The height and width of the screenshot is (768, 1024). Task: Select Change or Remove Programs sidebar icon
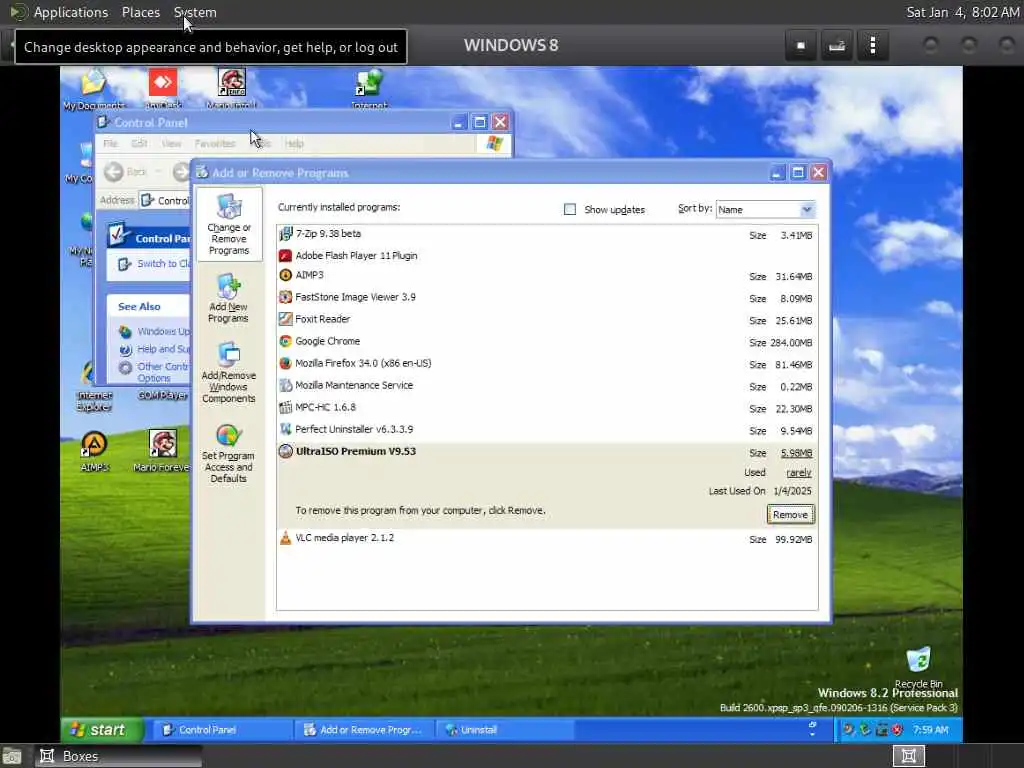point(229,224)
